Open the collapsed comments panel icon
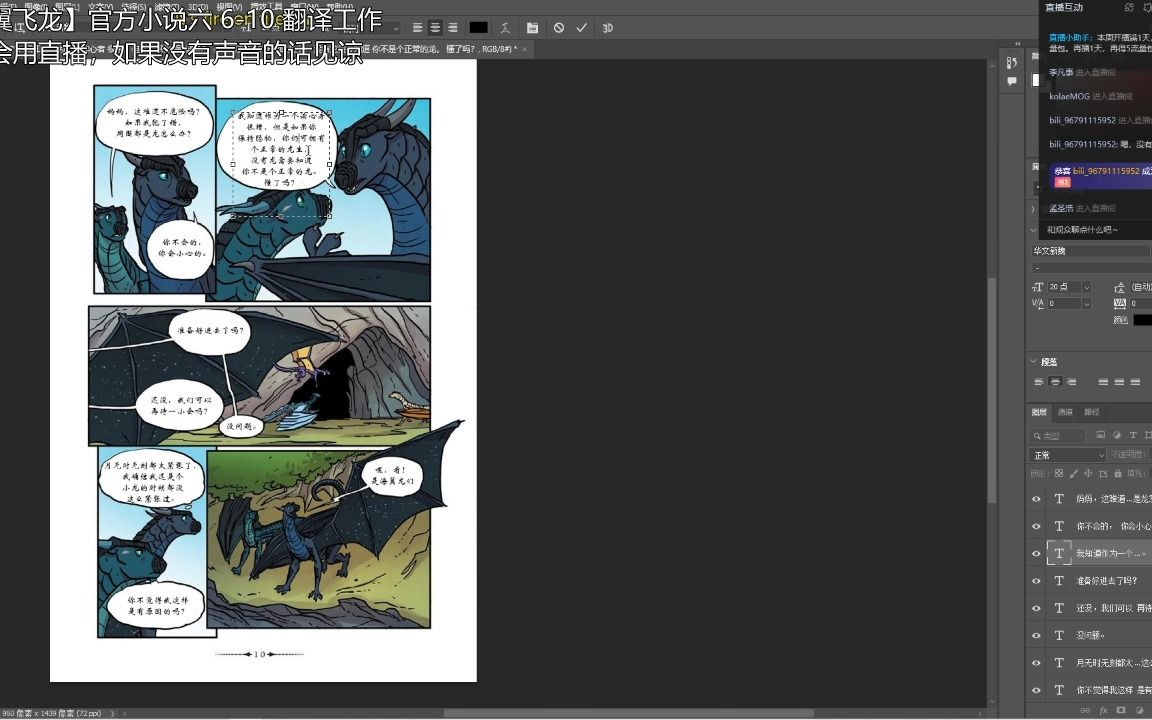 click(x=1012, y=81)
